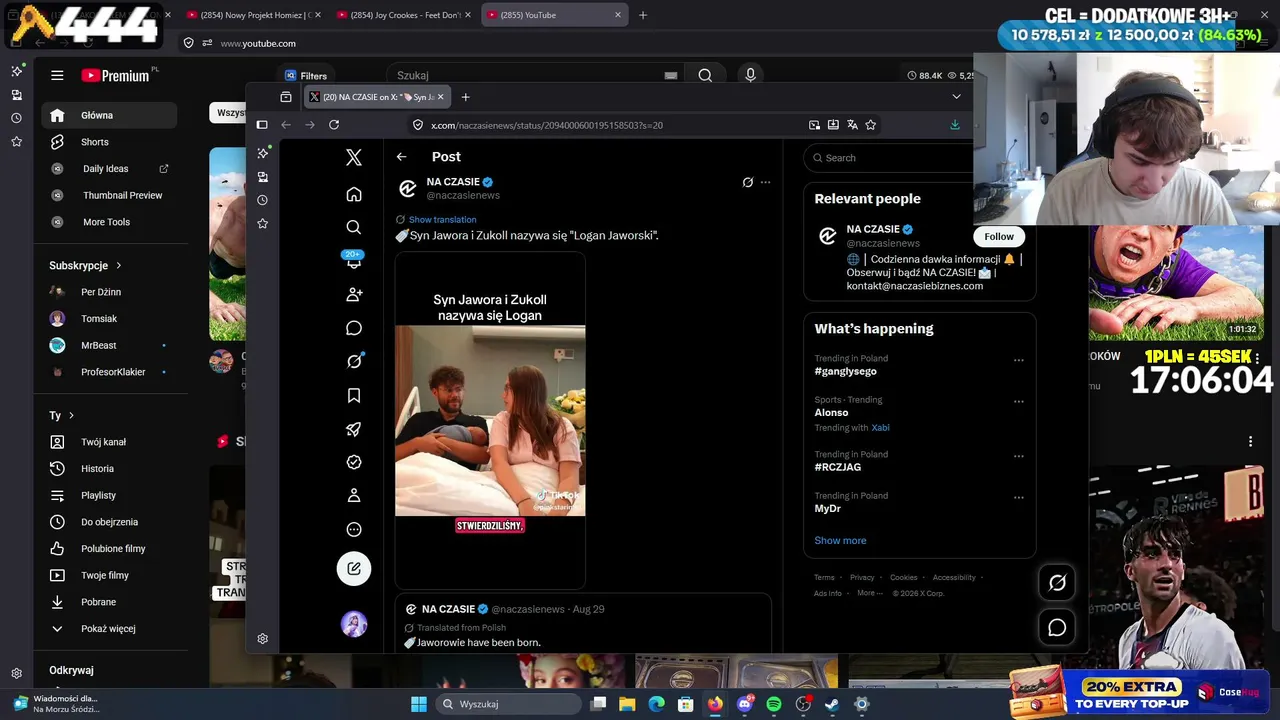Image resolution: width=1280 pixels, height=720 pixels.
Task: Switch to Nowy Projekt Homiez tab
Action: (x=253, y=15)
